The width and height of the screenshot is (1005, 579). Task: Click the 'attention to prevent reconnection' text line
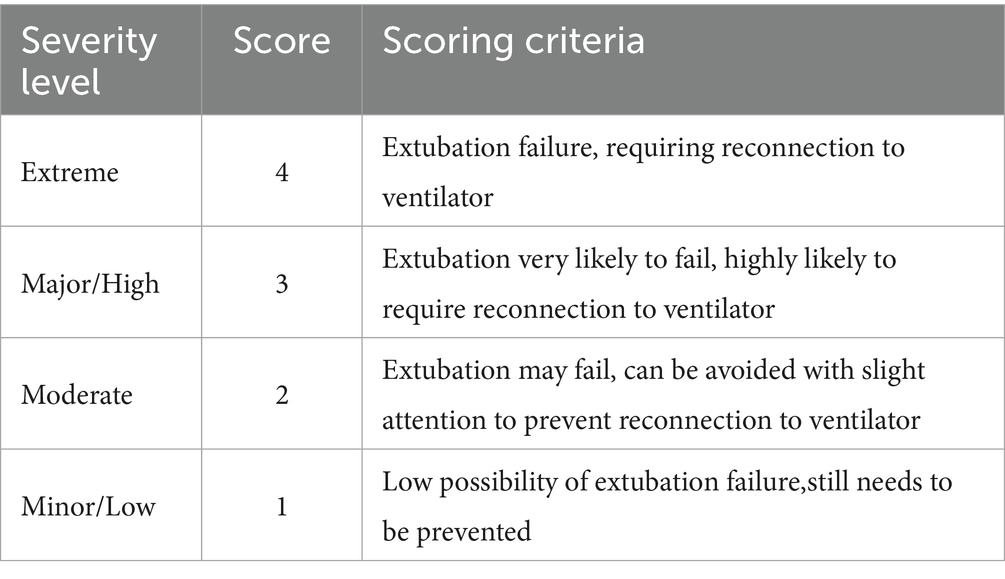click(649, 420)
